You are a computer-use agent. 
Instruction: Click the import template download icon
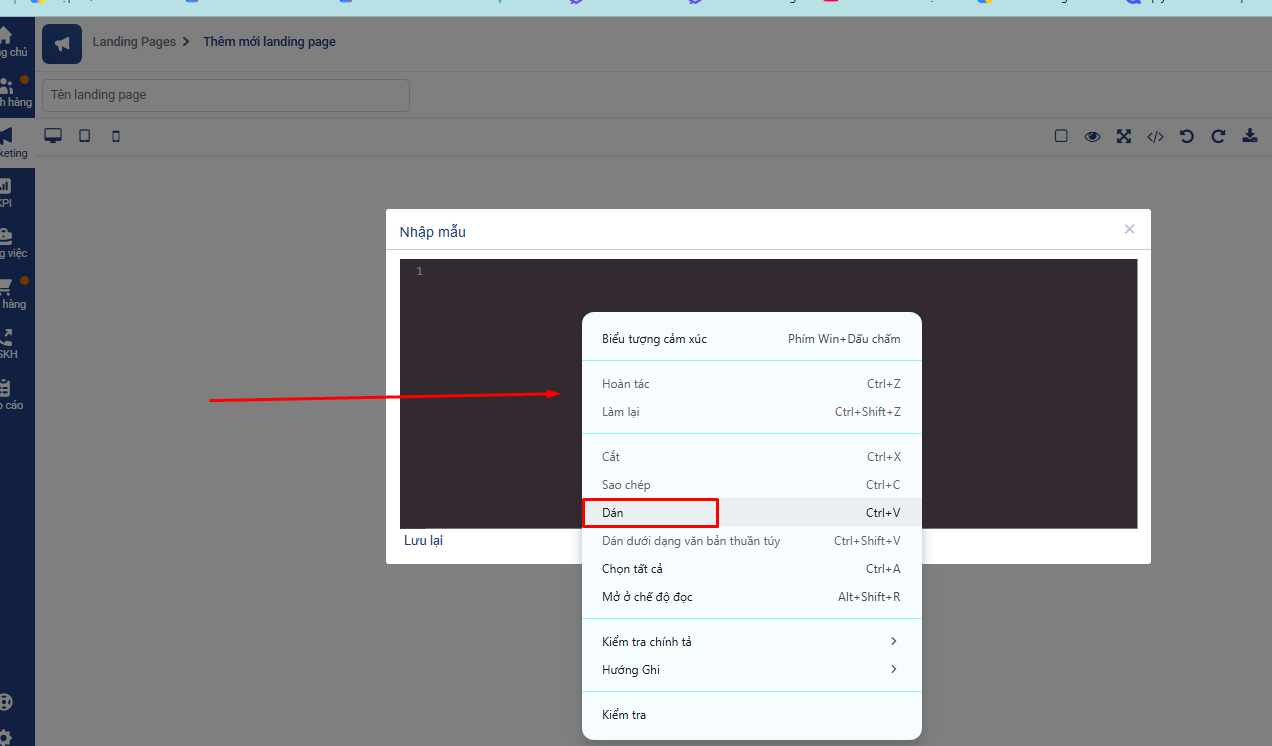click(x=1250, y=136)
